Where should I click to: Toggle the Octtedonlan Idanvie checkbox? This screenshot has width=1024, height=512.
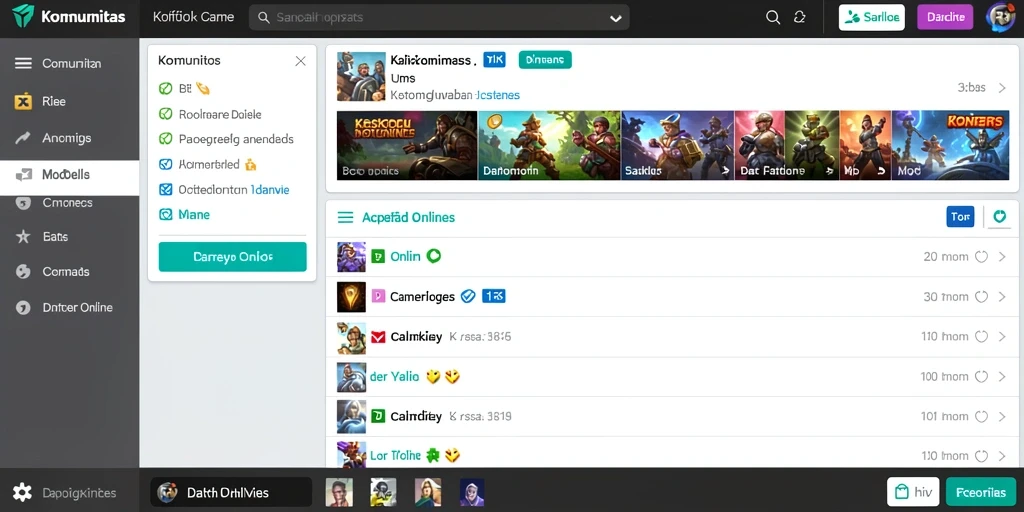pos(165,189)
